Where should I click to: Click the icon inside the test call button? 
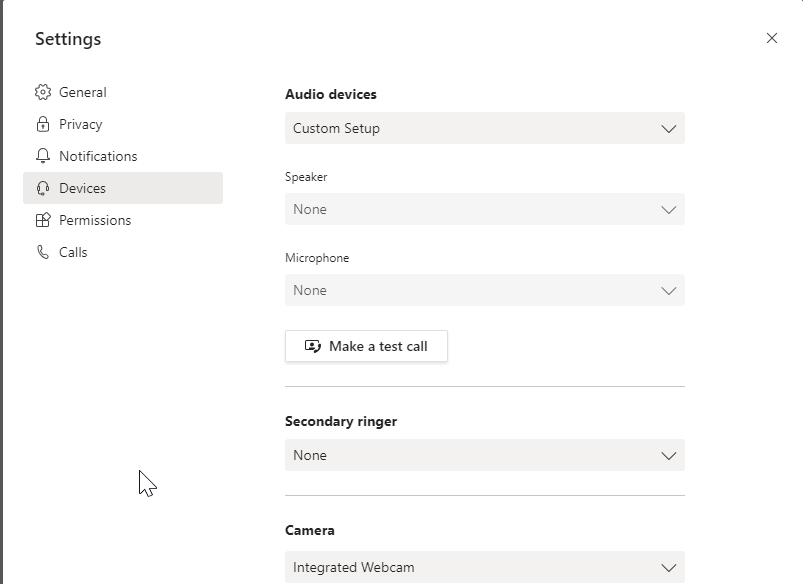(x=313, y=346)
